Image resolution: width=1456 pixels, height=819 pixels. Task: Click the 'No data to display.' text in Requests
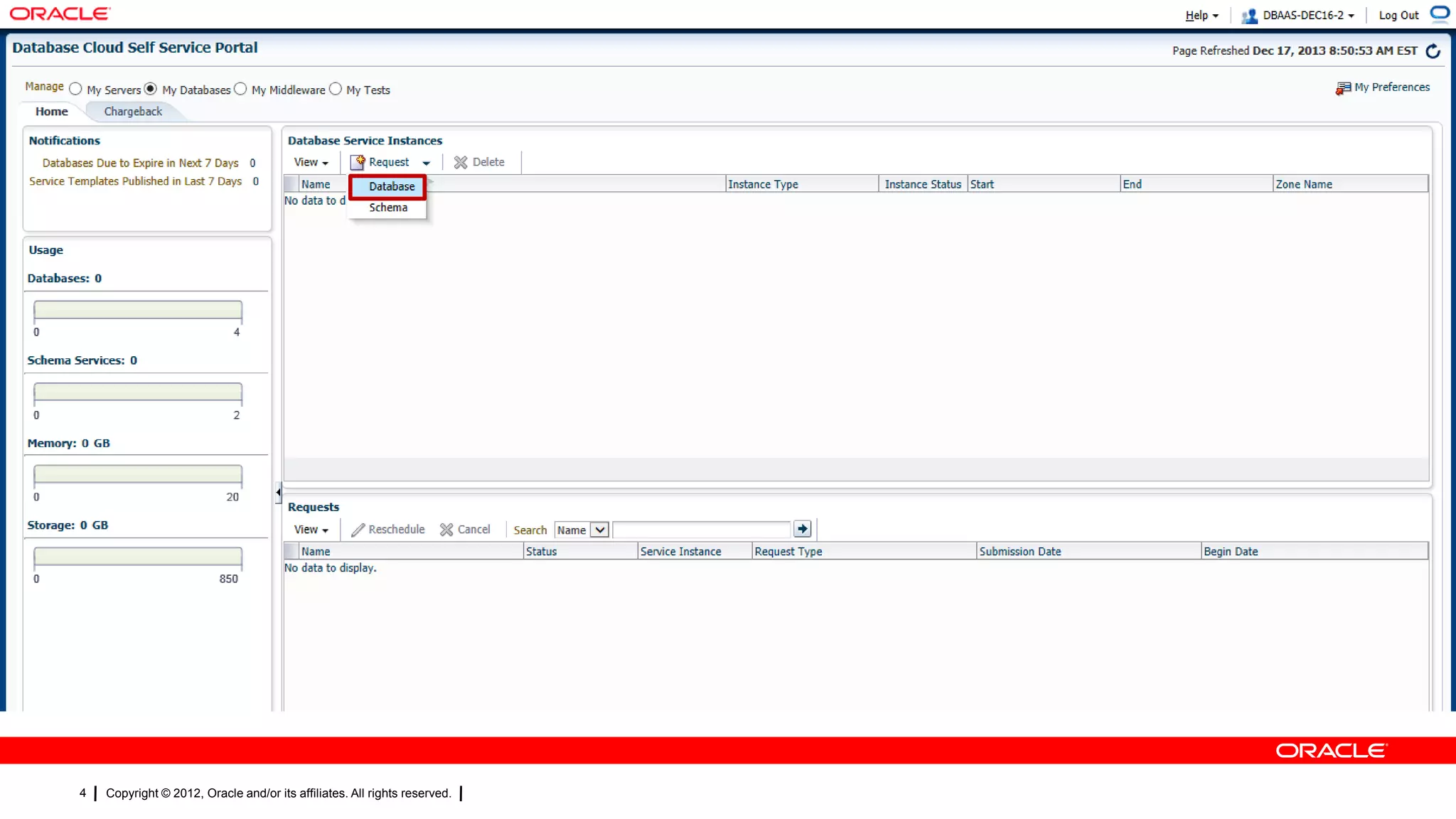331,568
